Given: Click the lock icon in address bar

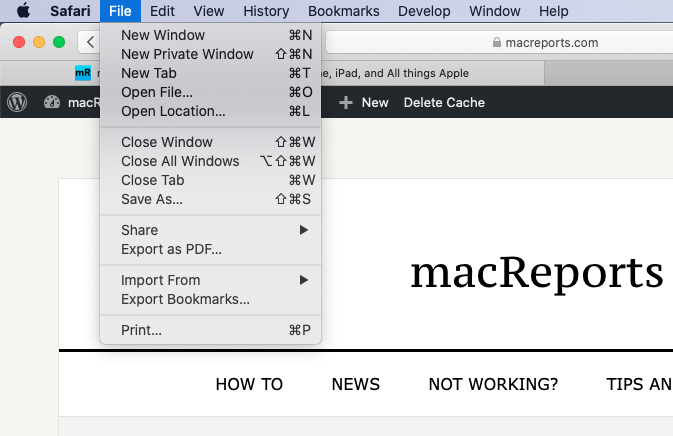Looking at the screenshot, I should 497,42.
